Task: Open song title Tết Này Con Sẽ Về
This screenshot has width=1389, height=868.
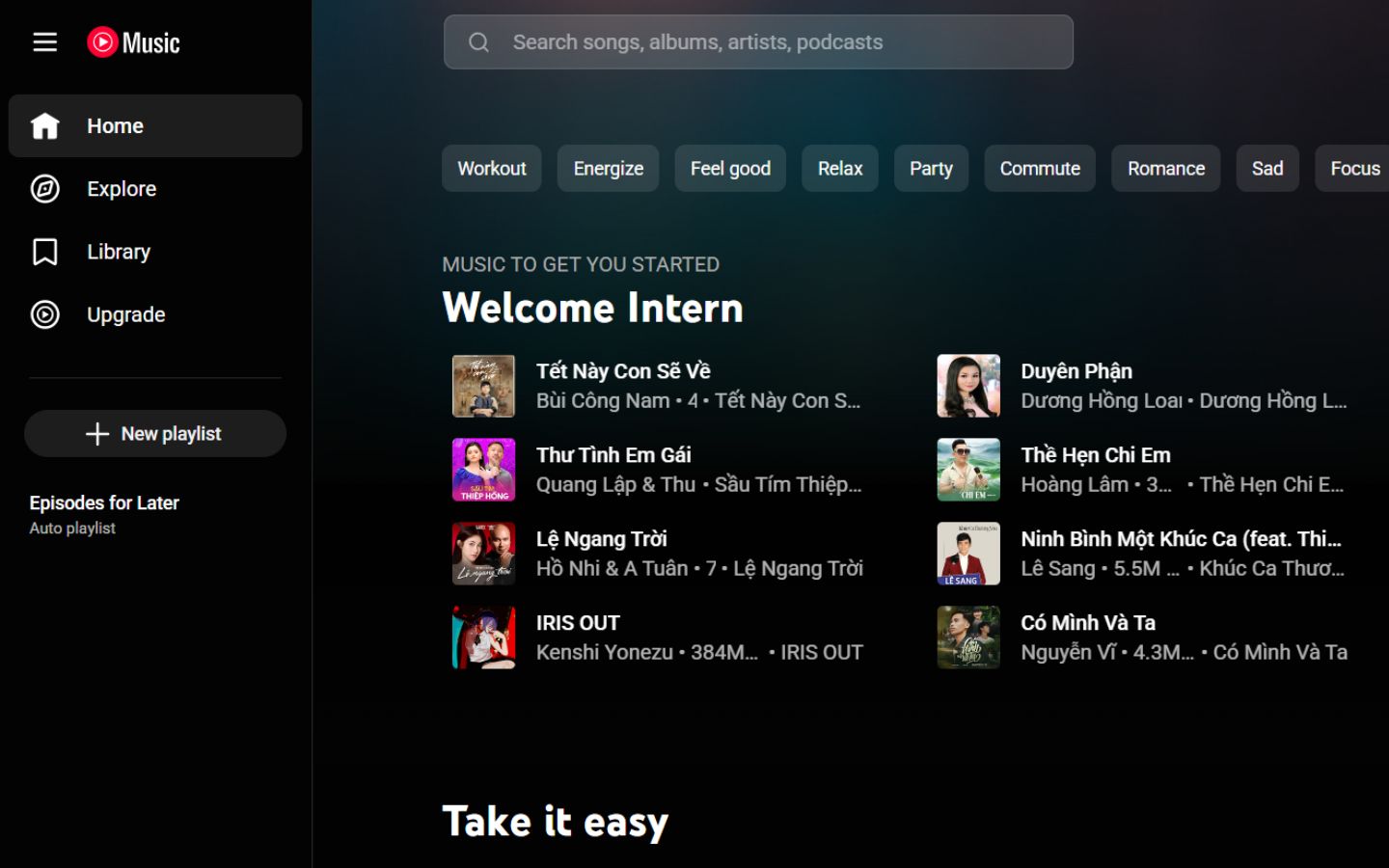Action: pos(623,371)
